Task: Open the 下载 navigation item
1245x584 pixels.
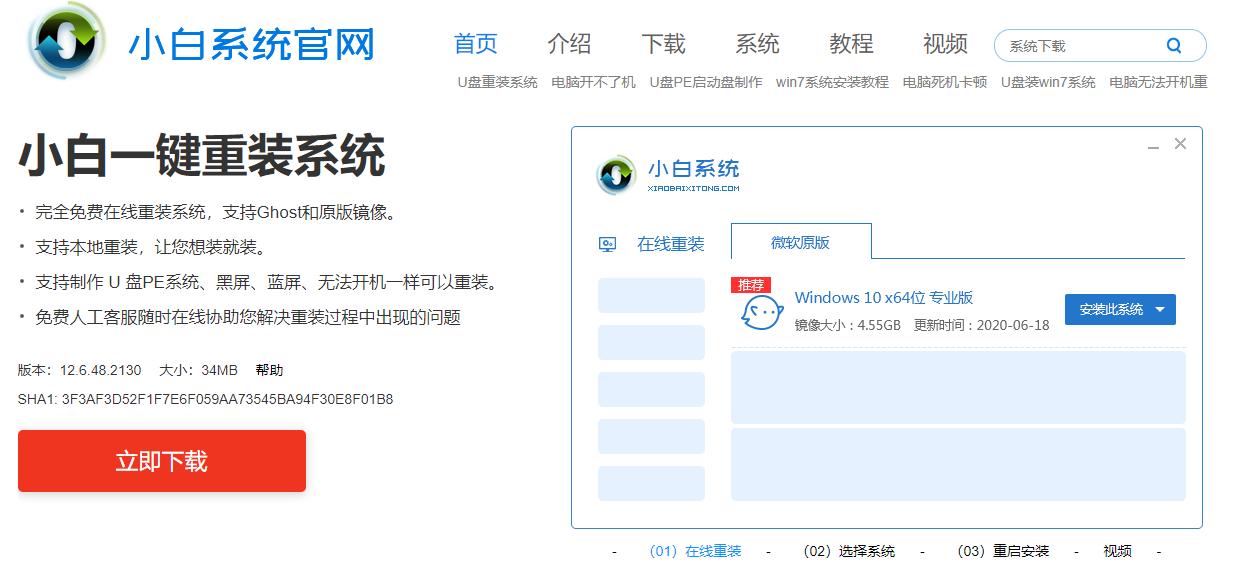Action: pos(665,44)
